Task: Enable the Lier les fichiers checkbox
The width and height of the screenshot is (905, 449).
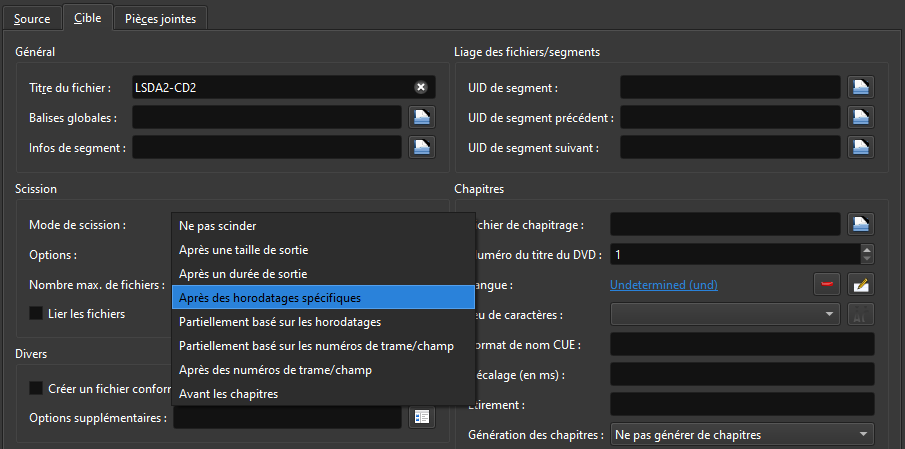Action: [38, 314]
